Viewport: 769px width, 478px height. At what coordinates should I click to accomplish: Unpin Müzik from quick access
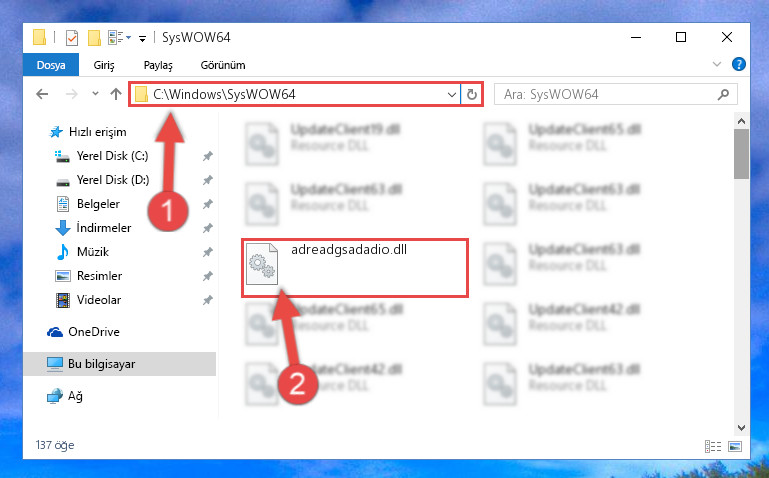tap(208, 252)
